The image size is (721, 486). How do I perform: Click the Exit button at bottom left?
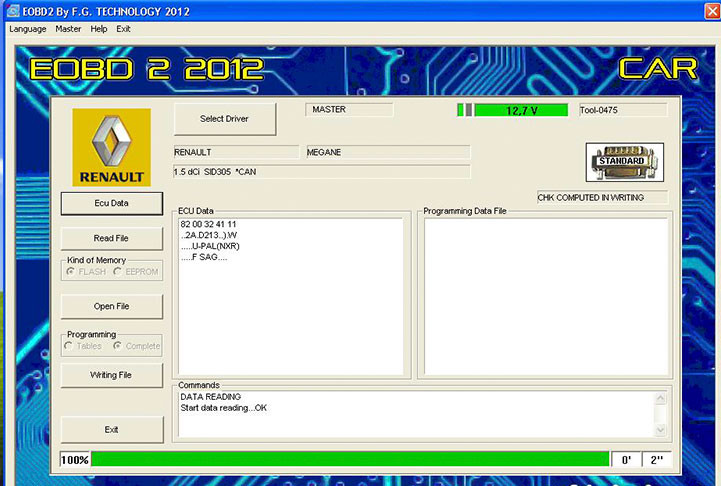[x=112, y=429]
